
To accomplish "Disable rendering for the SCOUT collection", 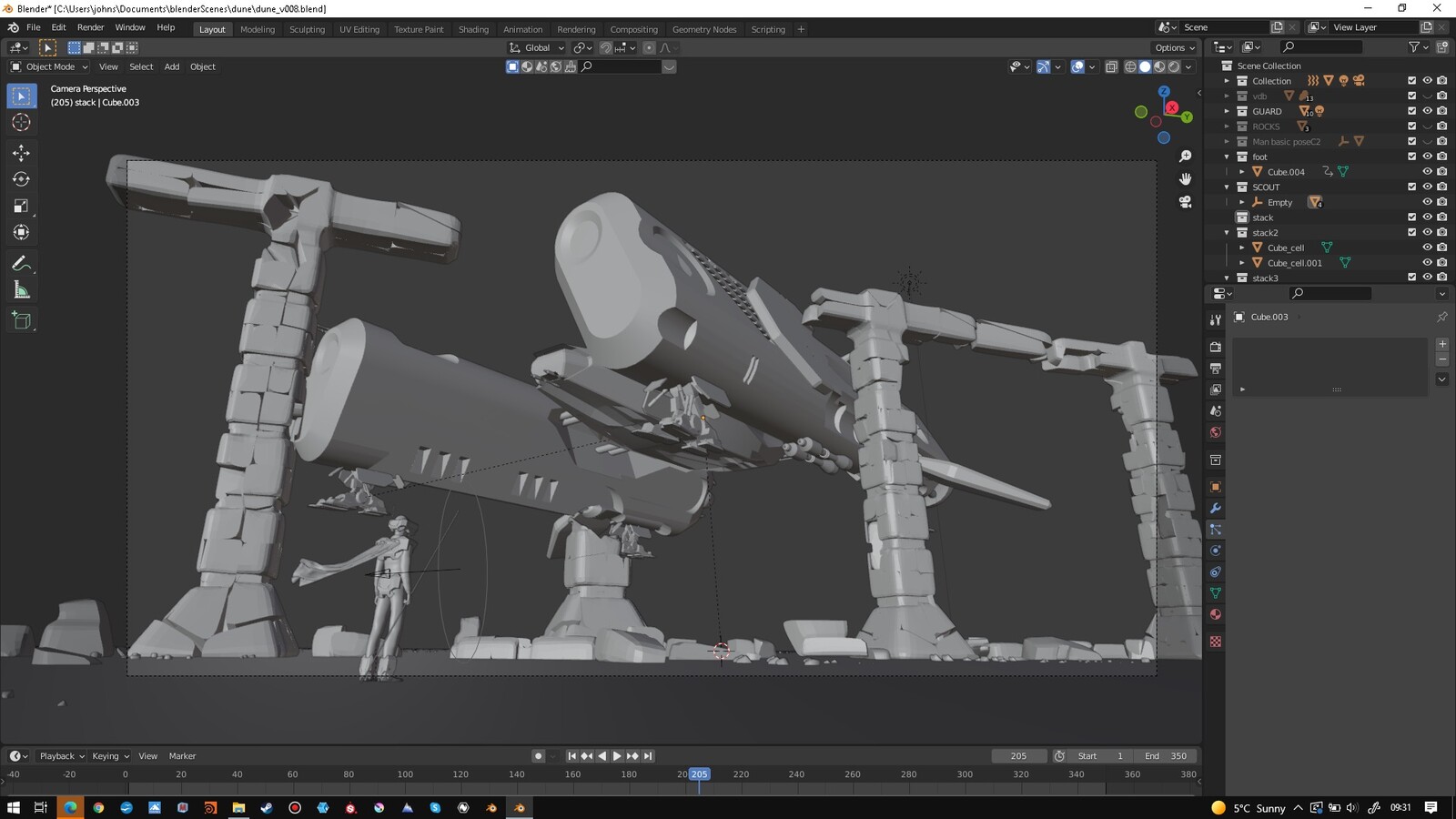I will [x=1441, y=187].
